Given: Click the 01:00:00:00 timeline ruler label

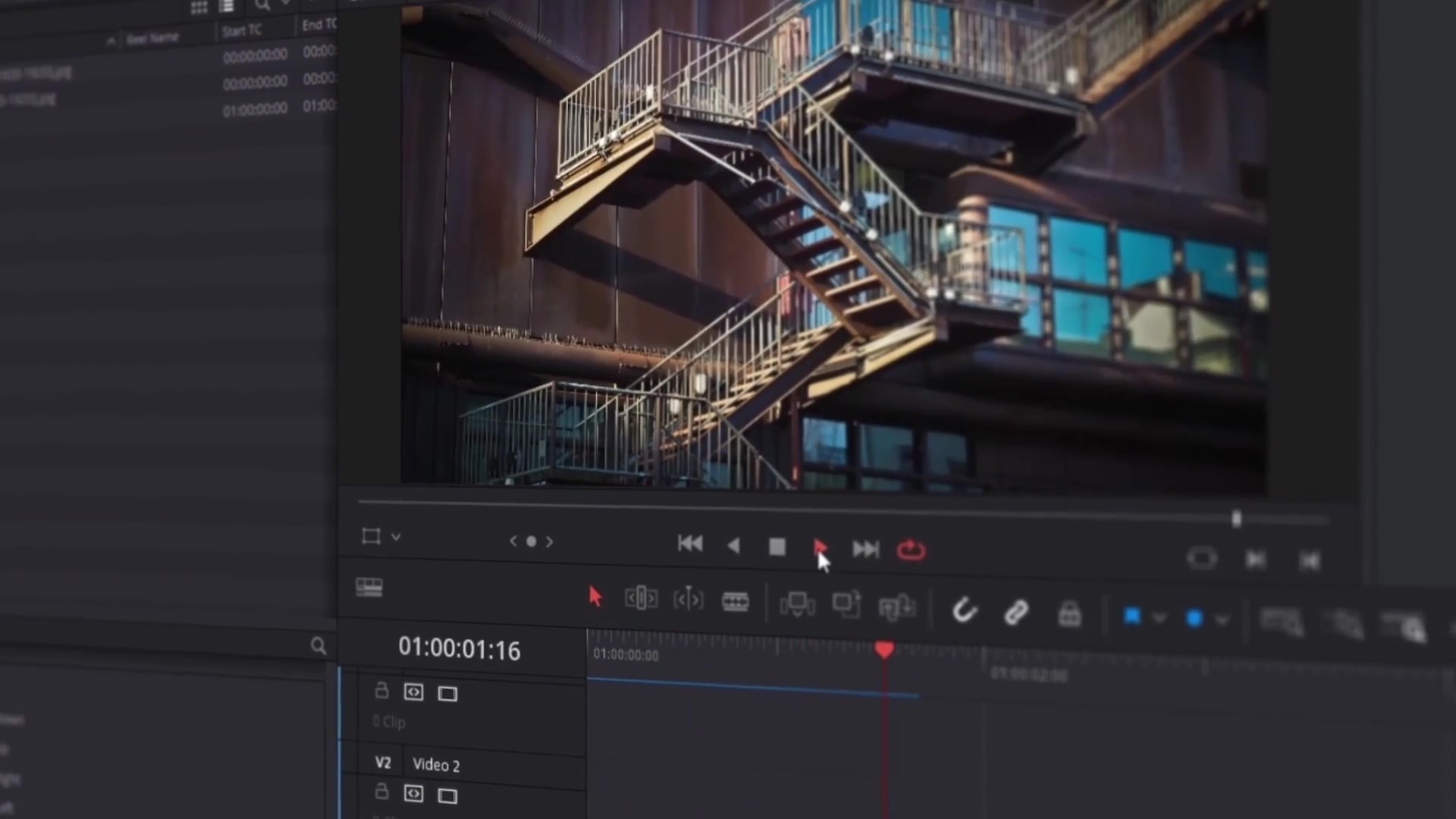Looking at the screenshot, I should [x=626, y=654].
